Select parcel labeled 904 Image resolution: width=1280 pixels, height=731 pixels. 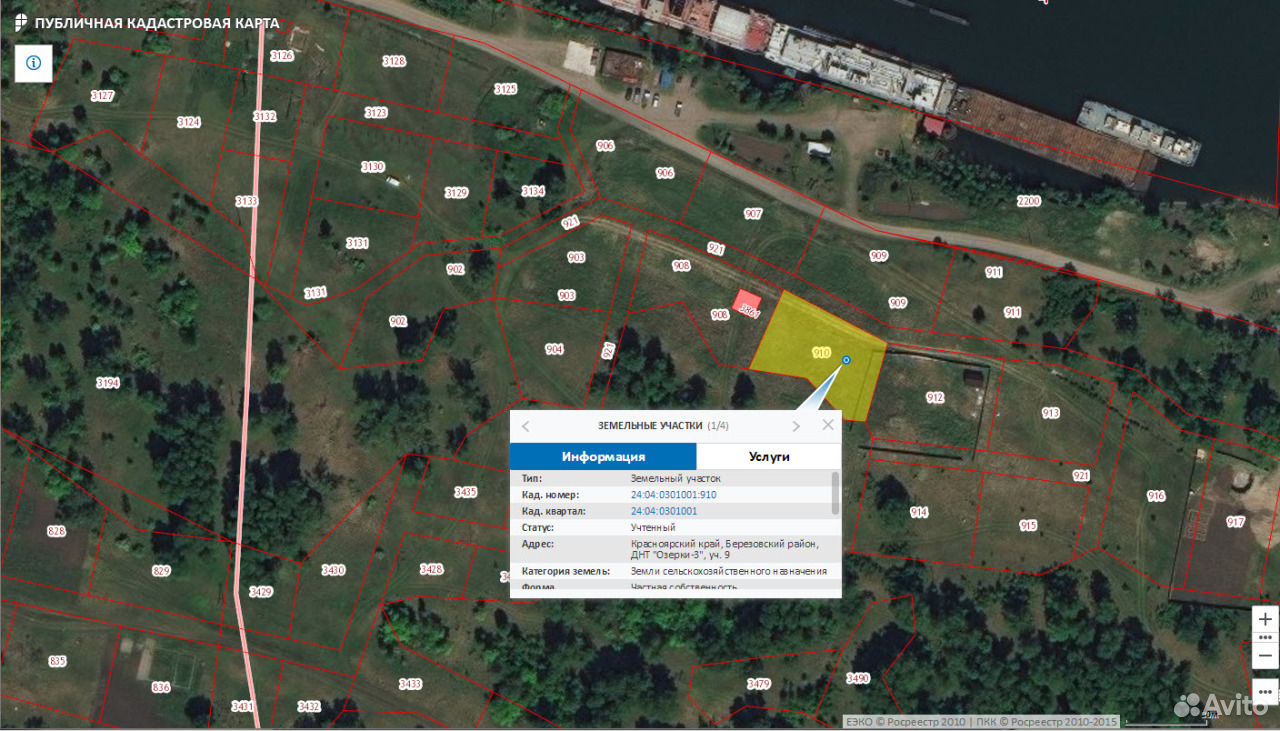[x=554, y=349]
